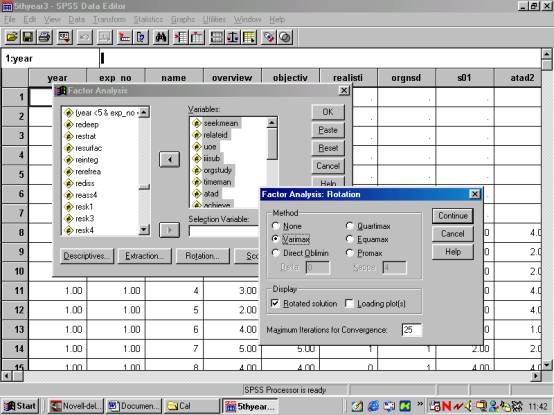Select the Equamax rotation method
This screenshot has width=554, height=415.
point(349,239)
